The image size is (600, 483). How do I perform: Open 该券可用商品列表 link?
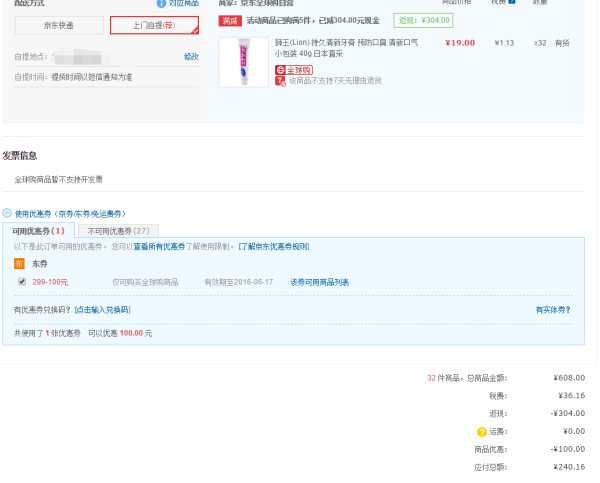[320, 282]
